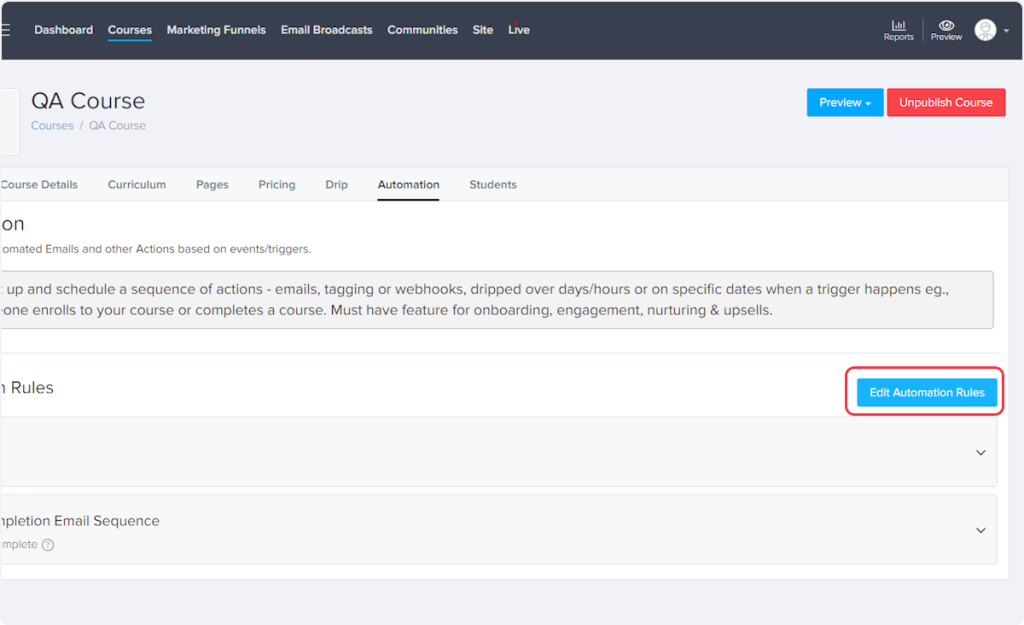
Task: Open the Pages tab
Action: 212,184
